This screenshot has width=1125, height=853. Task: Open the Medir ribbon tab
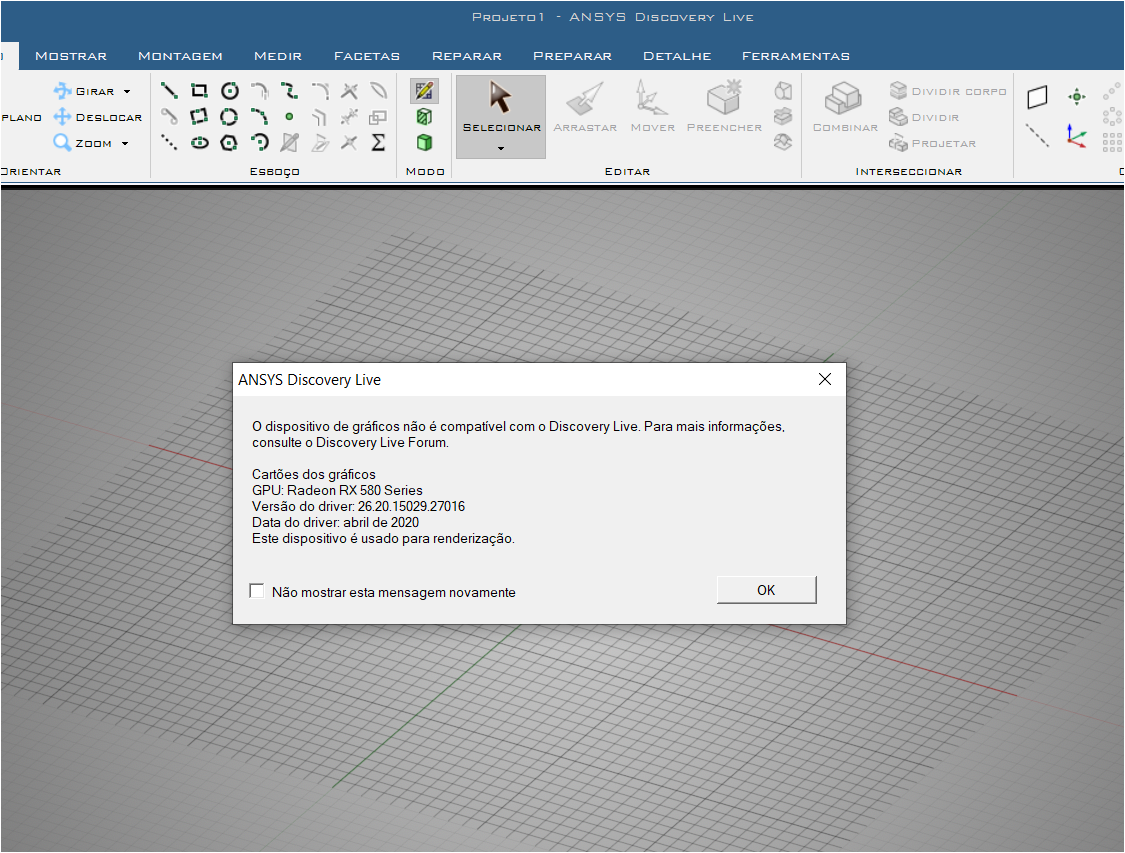point(278,56)
